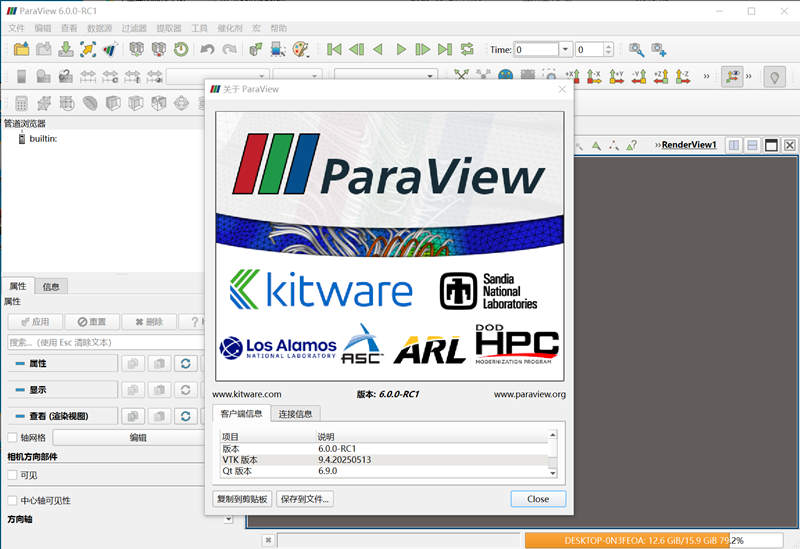The height and width of the screenshot is (549, 800).
Task: Jump to Last Frame
Action: tap(445, 49)
